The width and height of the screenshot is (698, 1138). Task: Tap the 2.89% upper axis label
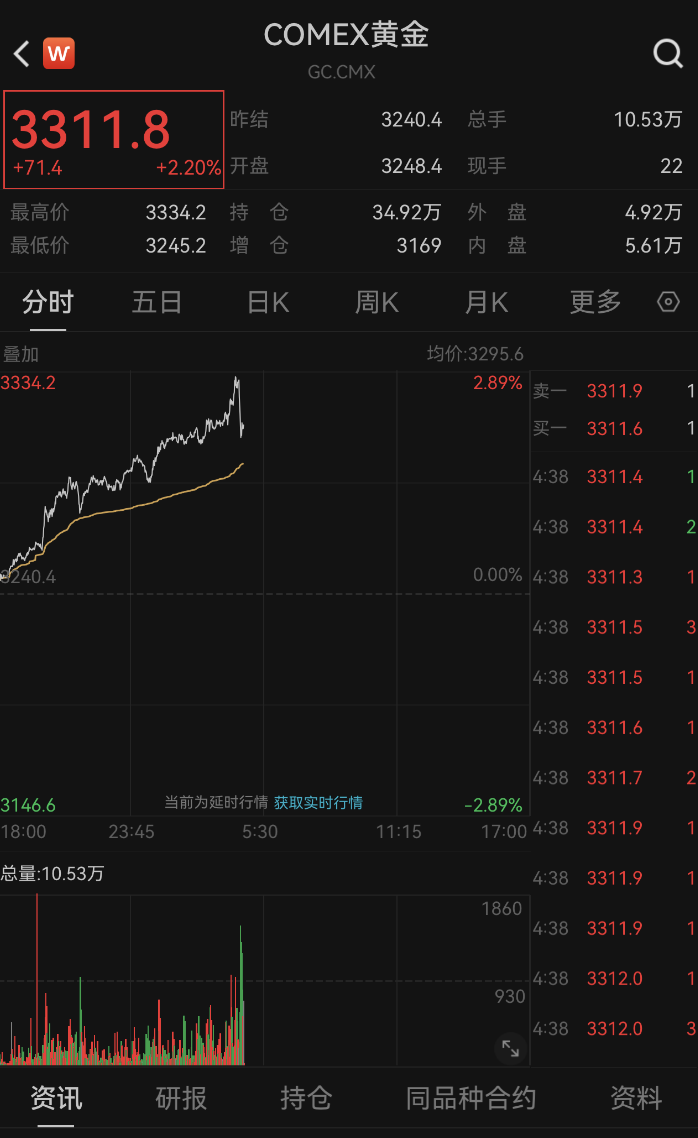498,383
